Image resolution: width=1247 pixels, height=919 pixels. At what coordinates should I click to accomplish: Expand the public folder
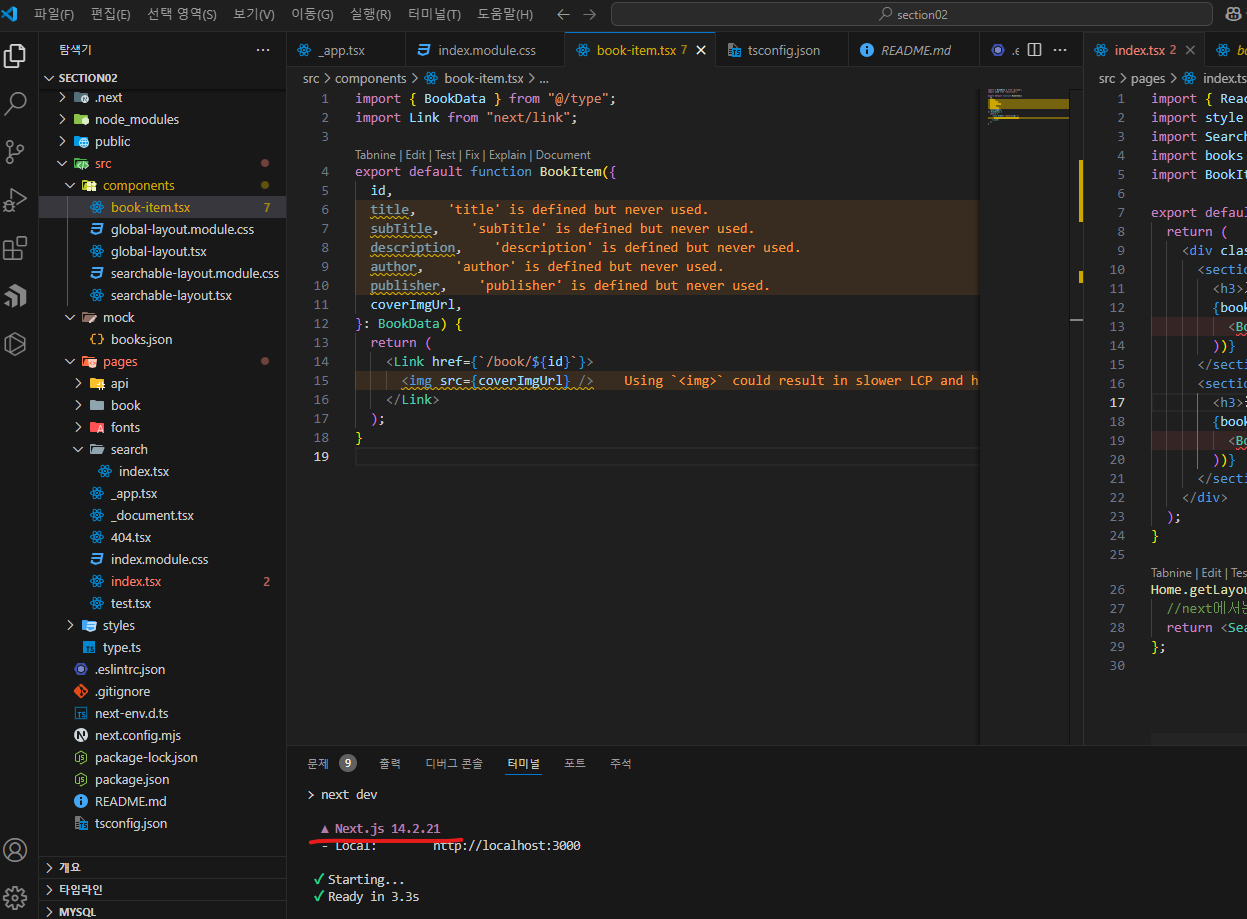[63, 141]
